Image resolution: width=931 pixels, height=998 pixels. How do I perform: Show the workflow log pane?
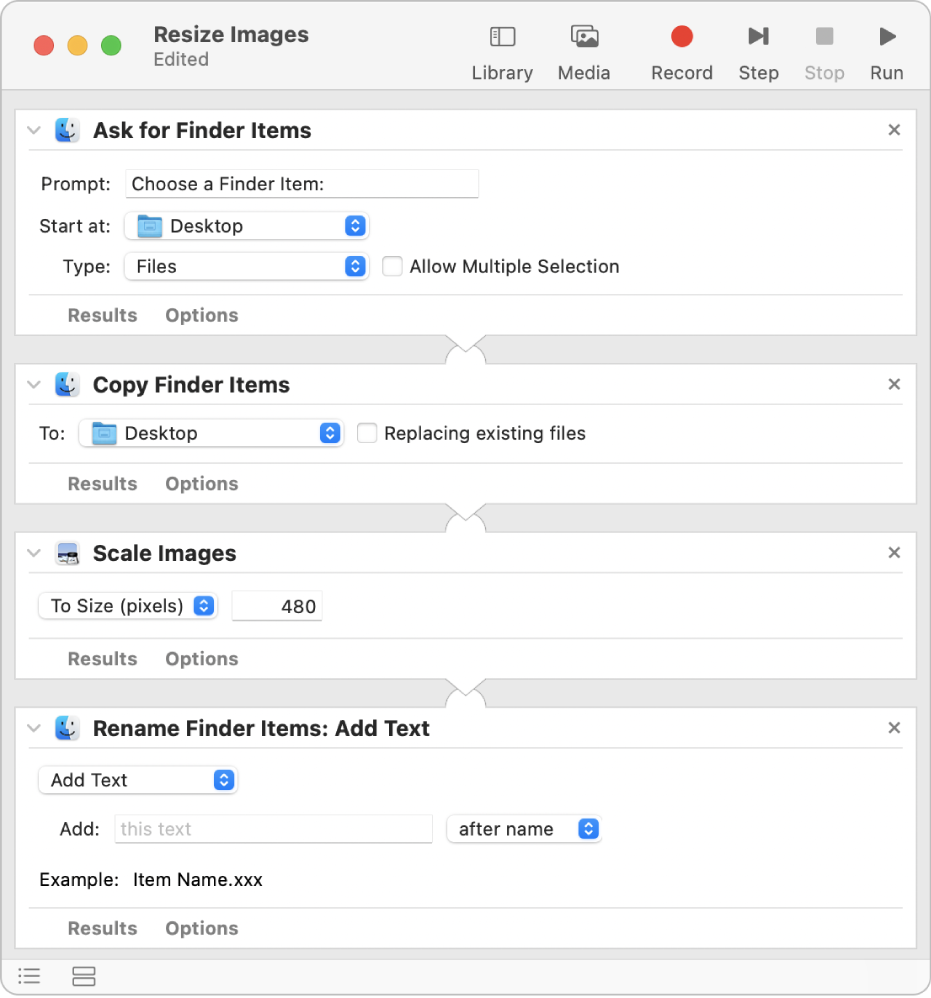[x=29, y=977]
